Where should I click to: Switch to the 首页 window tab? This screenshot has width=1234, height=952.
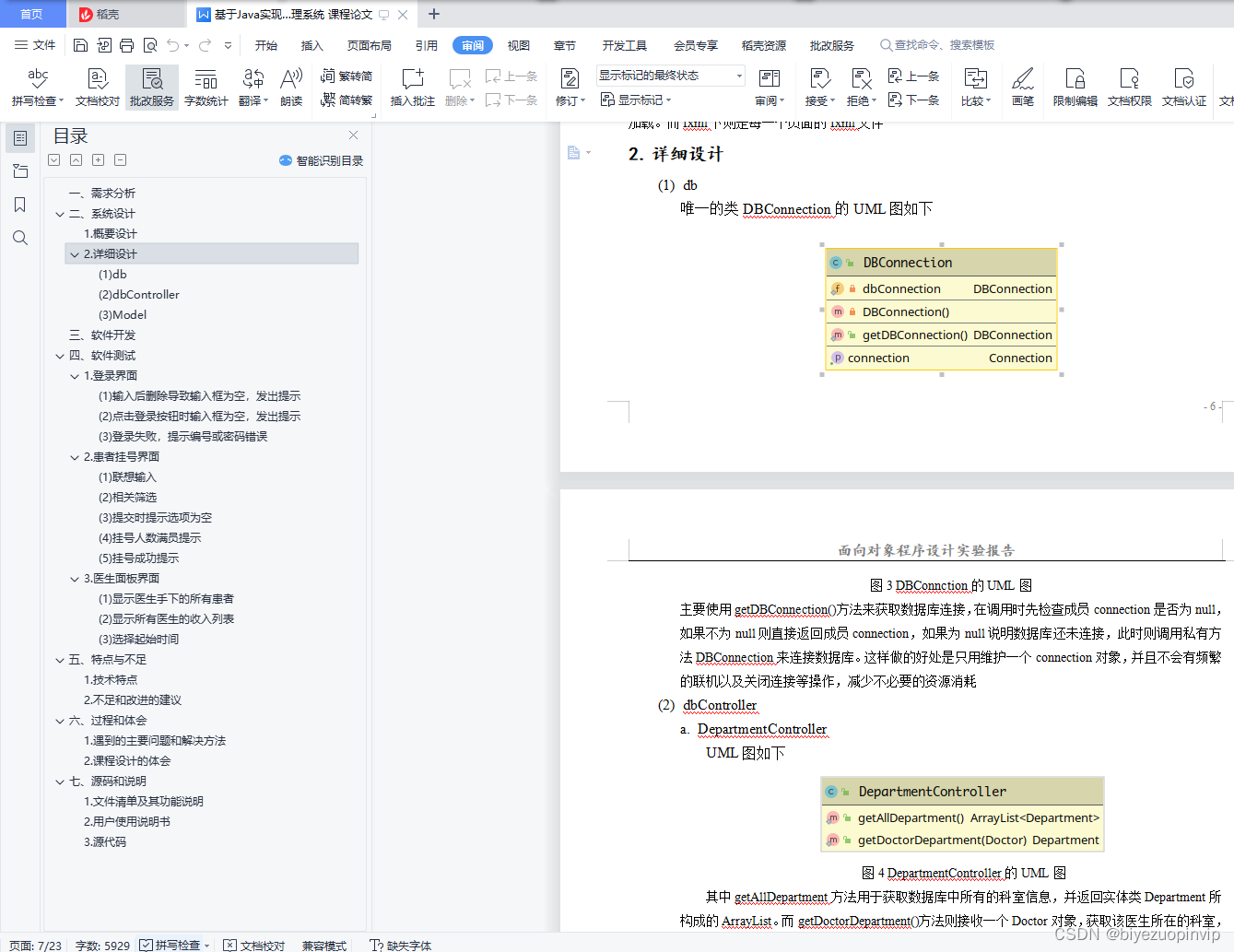point(32,14)
